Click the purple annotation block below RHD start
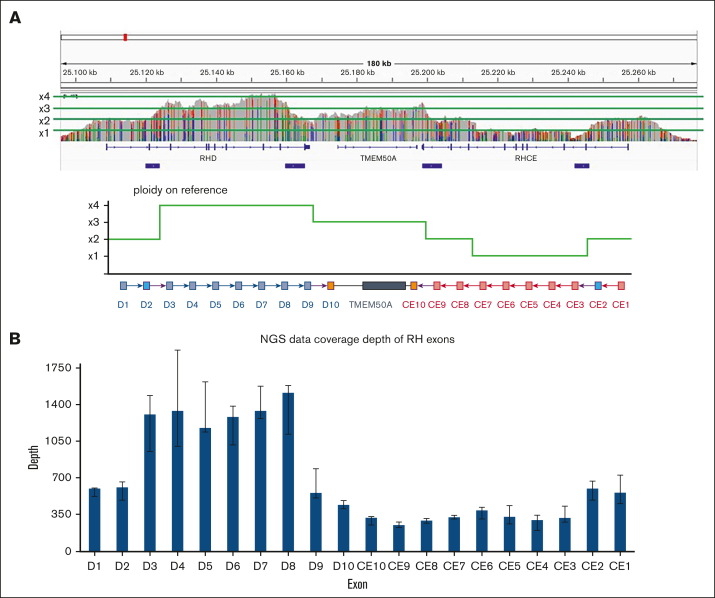Image resolution: width=715 pixels, height=598 pixels. (153, 166)
